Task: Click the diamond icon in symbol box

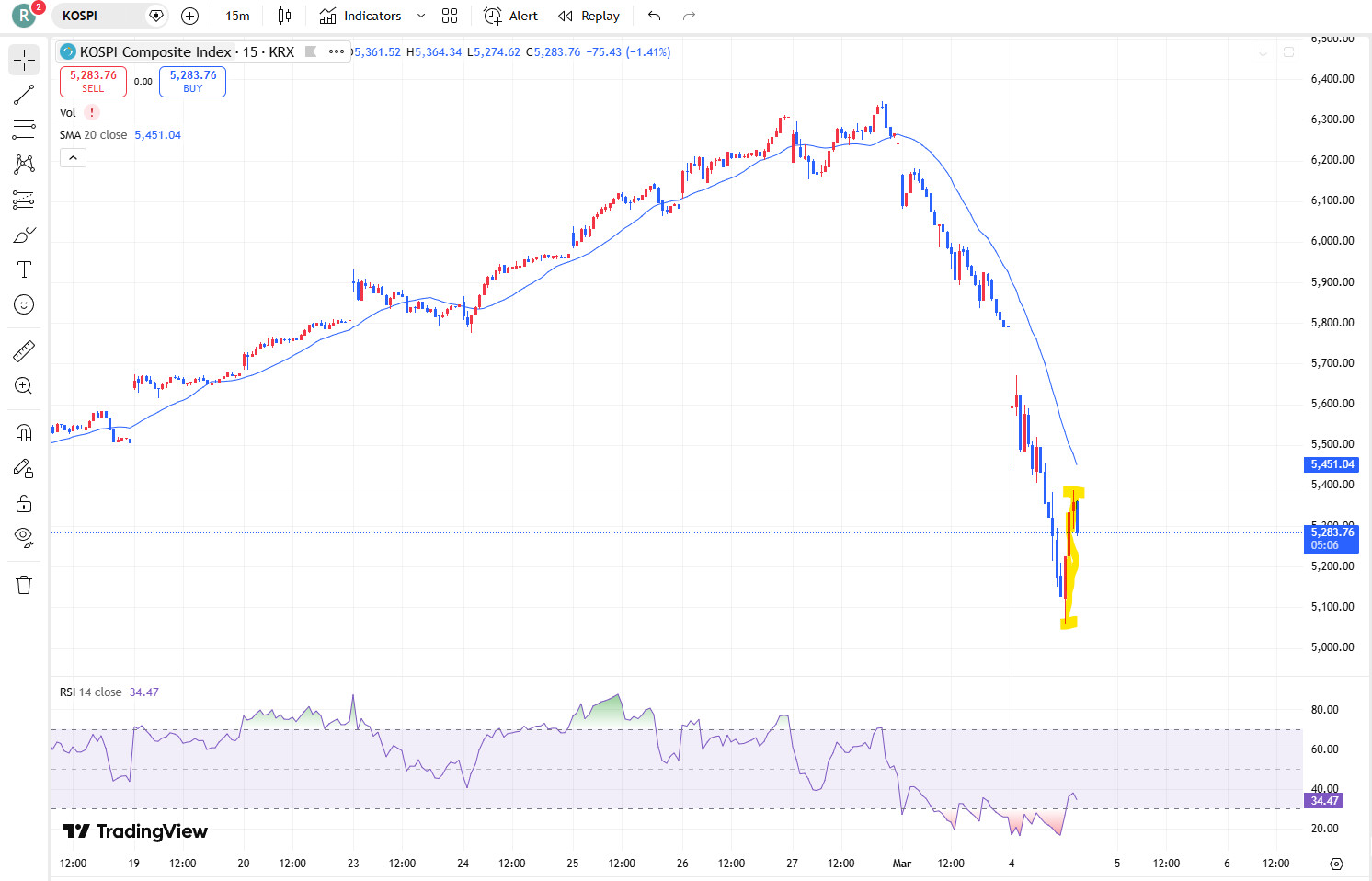Action: [156, 16]
